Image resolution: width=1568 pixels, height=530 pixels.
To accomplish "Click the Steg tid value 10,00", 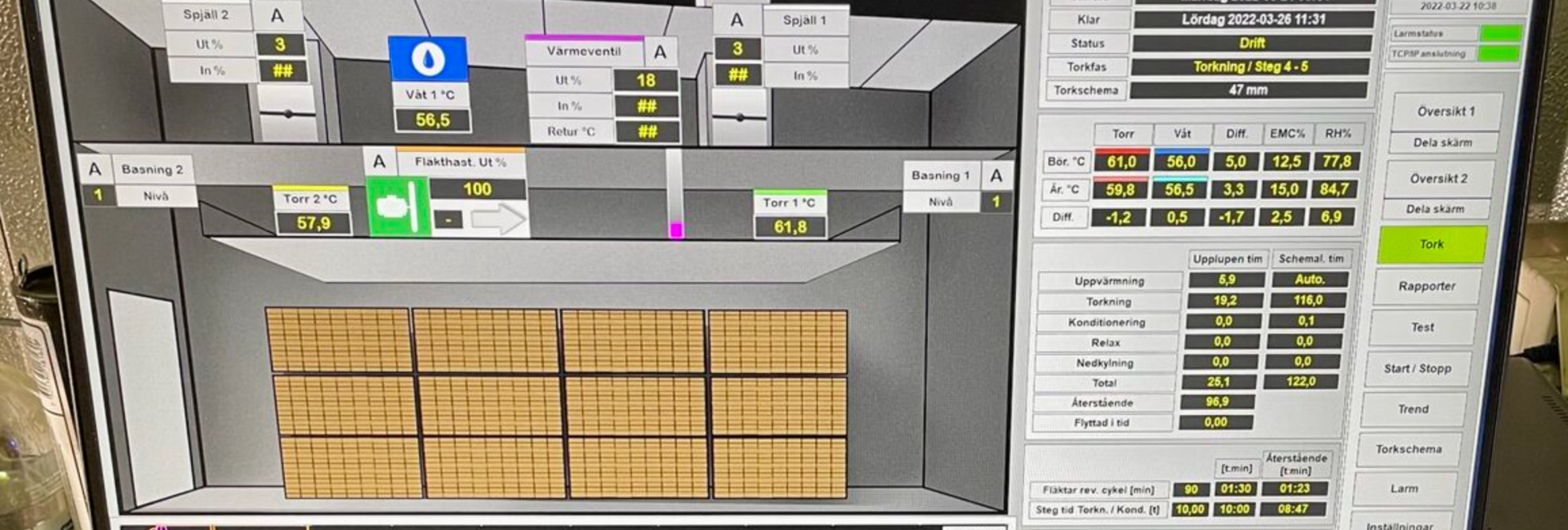I will point(1190,509).
